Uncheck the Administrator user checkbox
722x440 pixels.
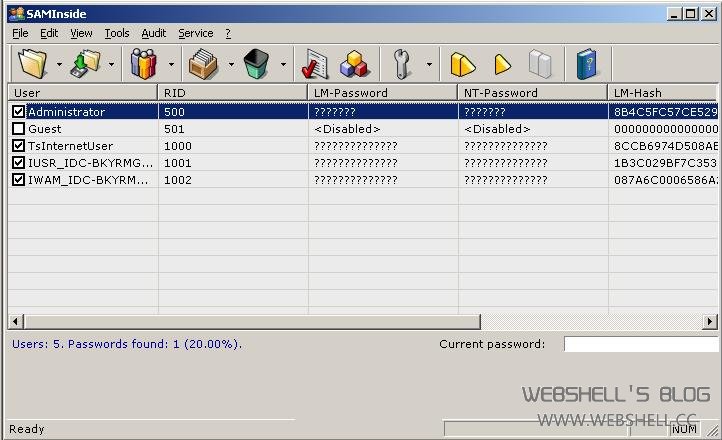click(x=18, y=111)
